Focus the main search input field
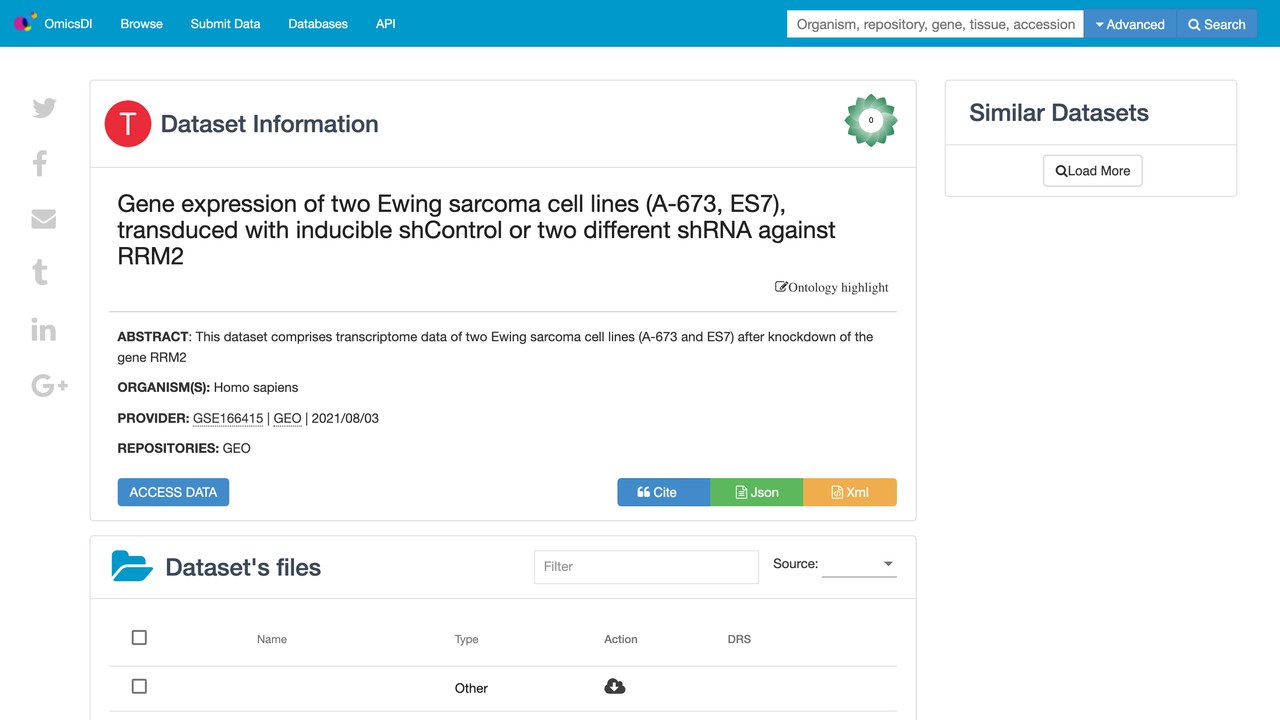1280x720 pixels. [x=936, y=24]
